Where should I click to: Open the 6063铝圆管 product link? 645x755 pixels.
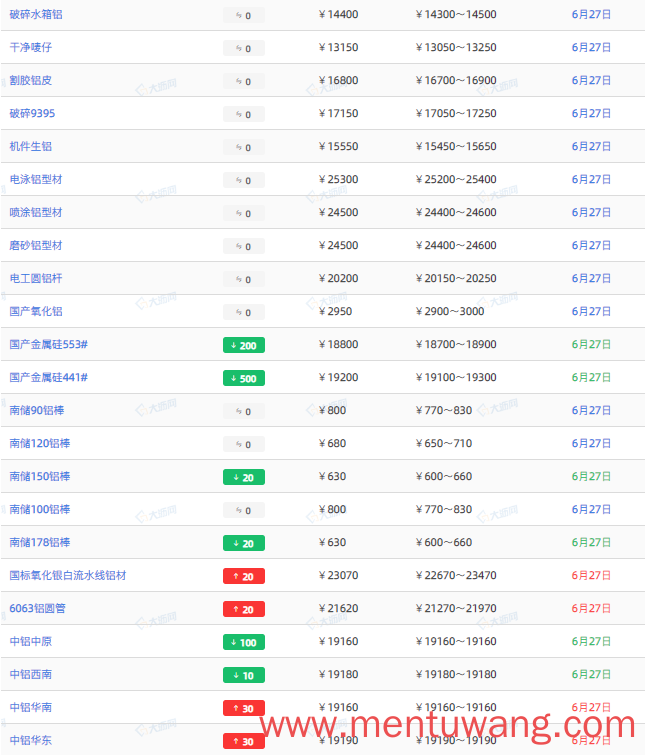click(x=38, y=608)
